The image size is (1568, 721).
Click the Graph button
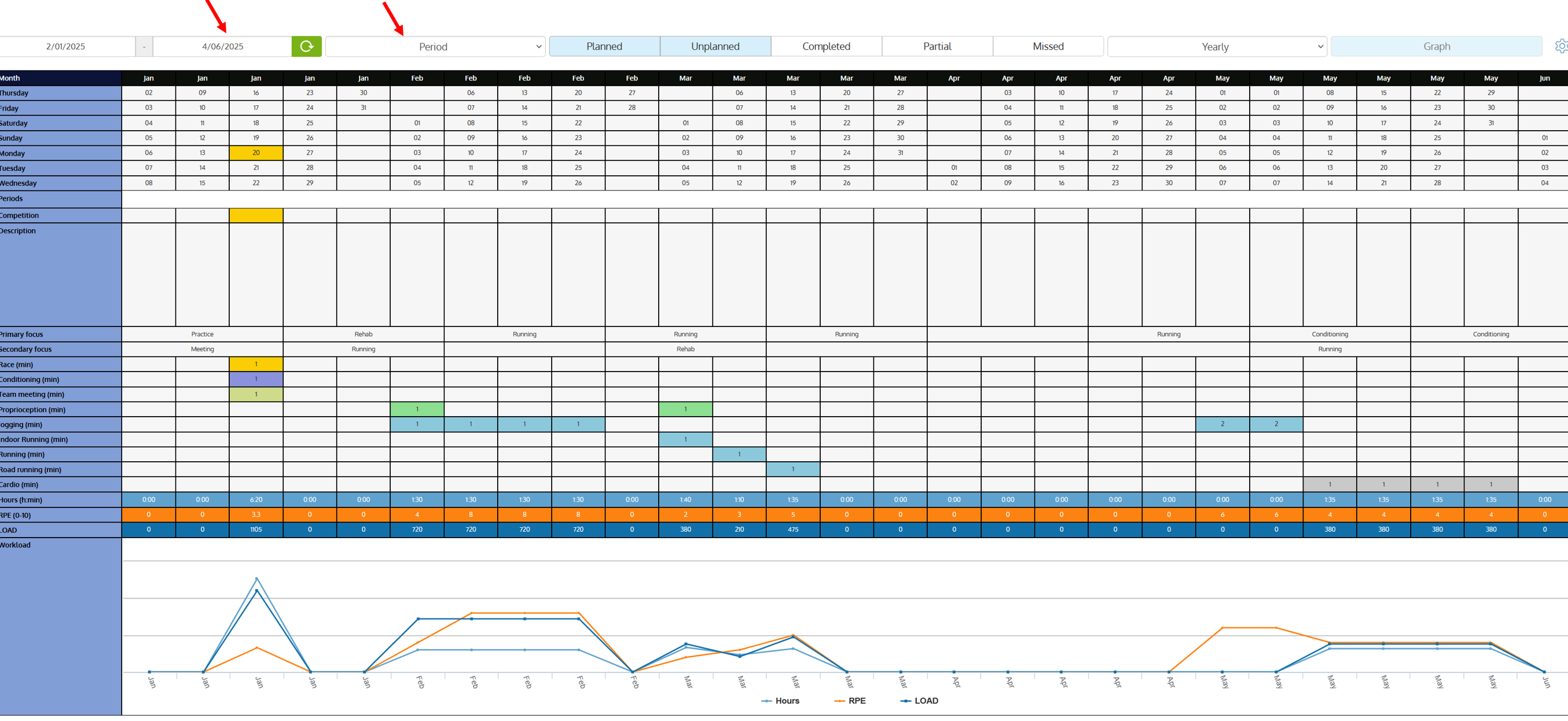click(1436, 46)
